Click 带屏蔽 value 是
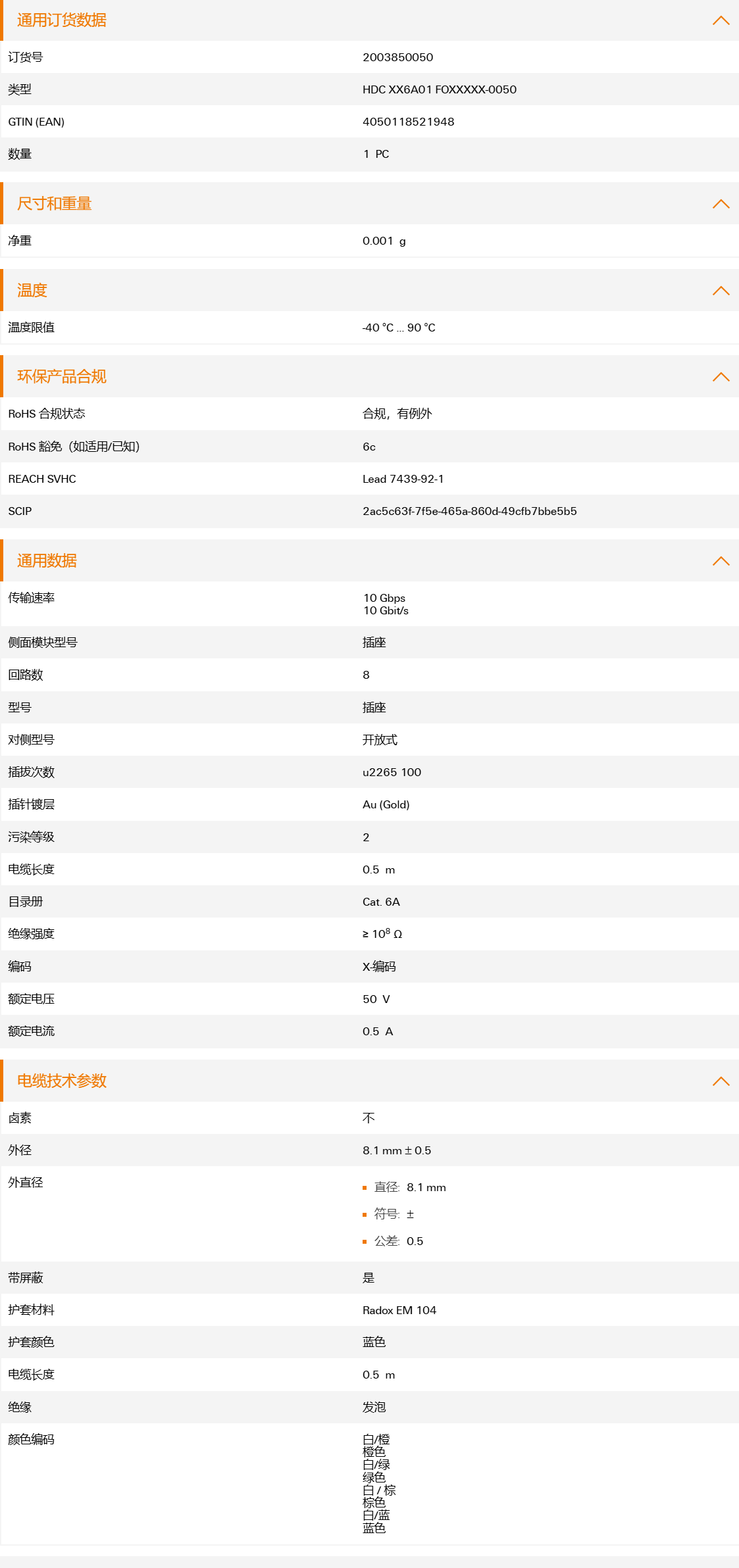The image size is (739, 1568). click(x=369, y=1278)
